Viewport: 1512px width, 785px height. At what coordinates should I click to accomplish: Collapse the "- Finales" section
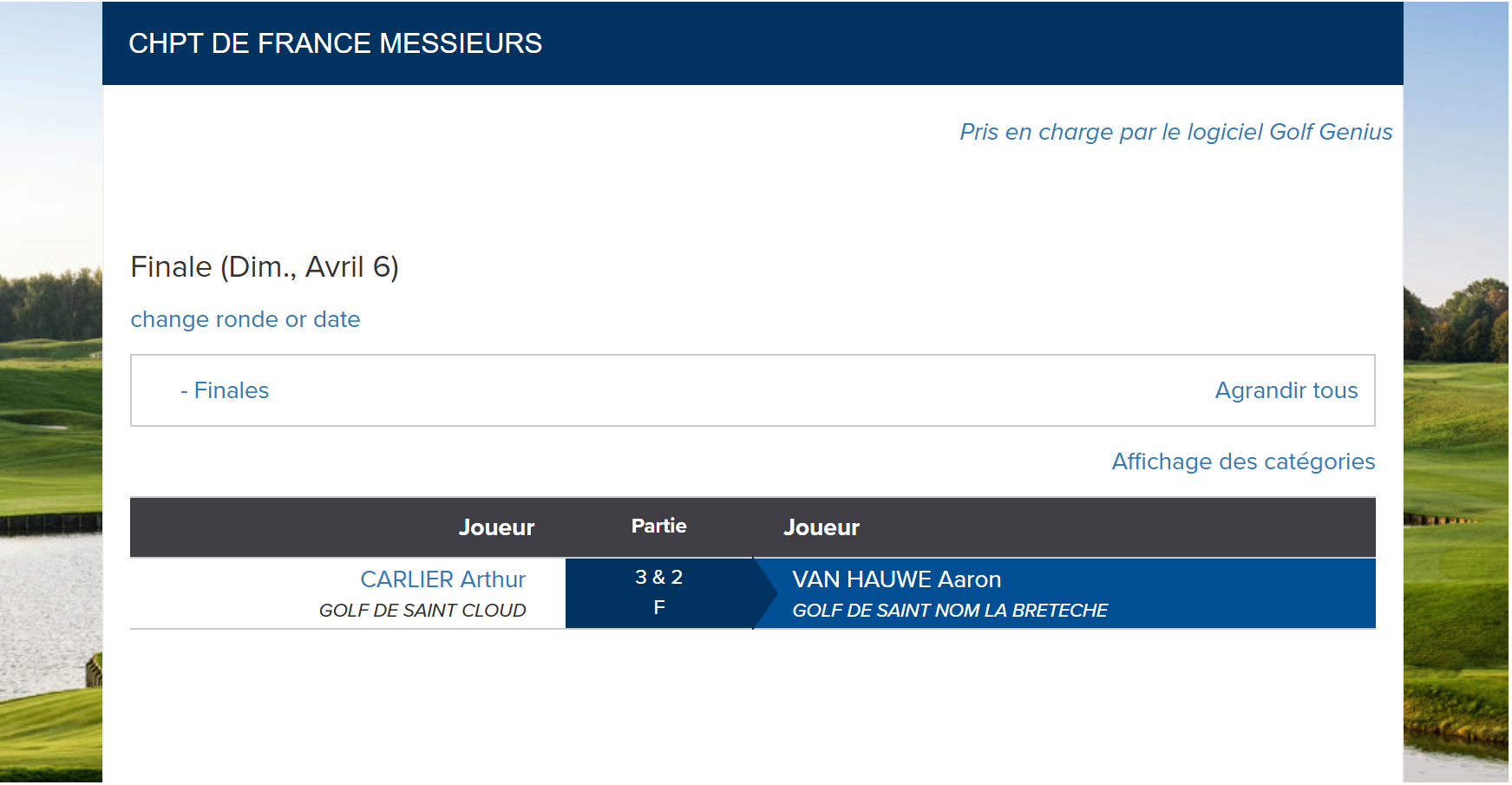pyautogui.click(x=225, y=390)
